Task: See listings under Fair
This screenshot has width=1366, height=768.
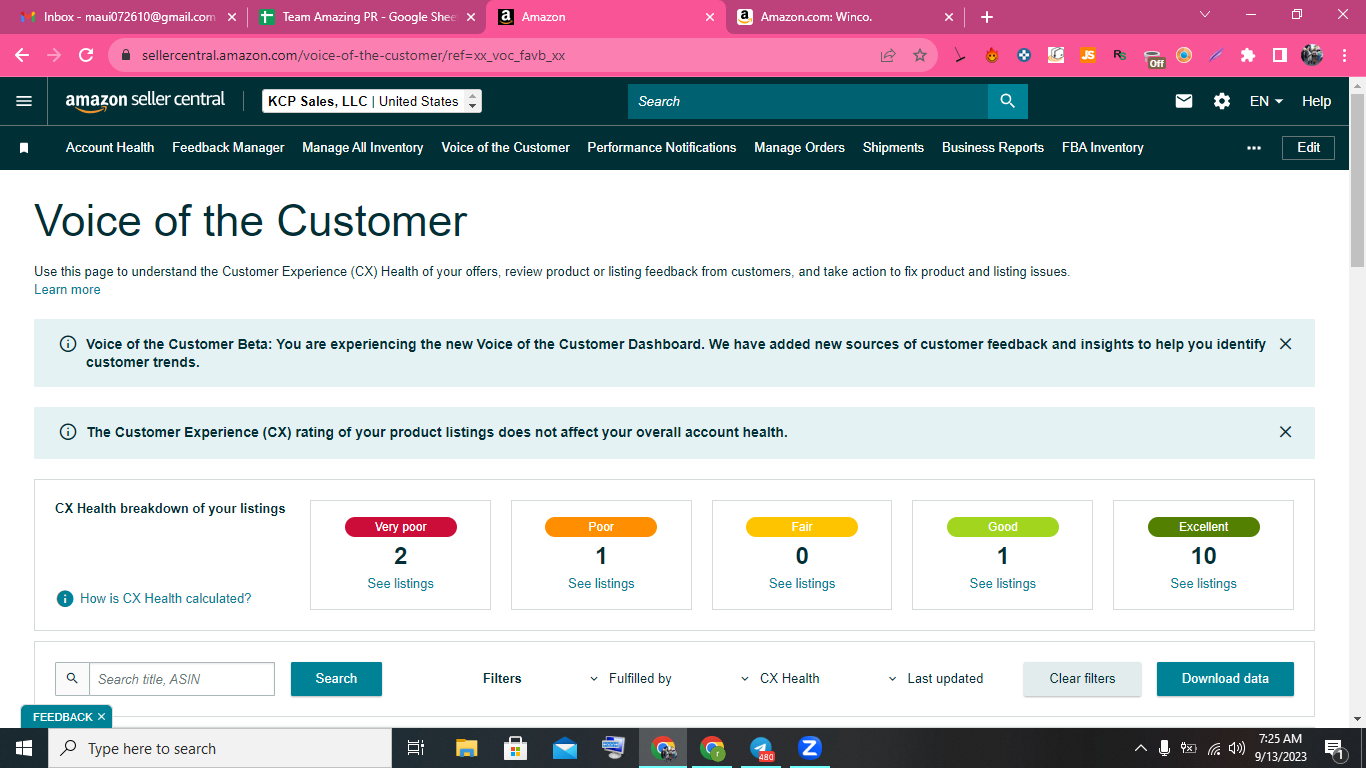Action: [802, 584]
